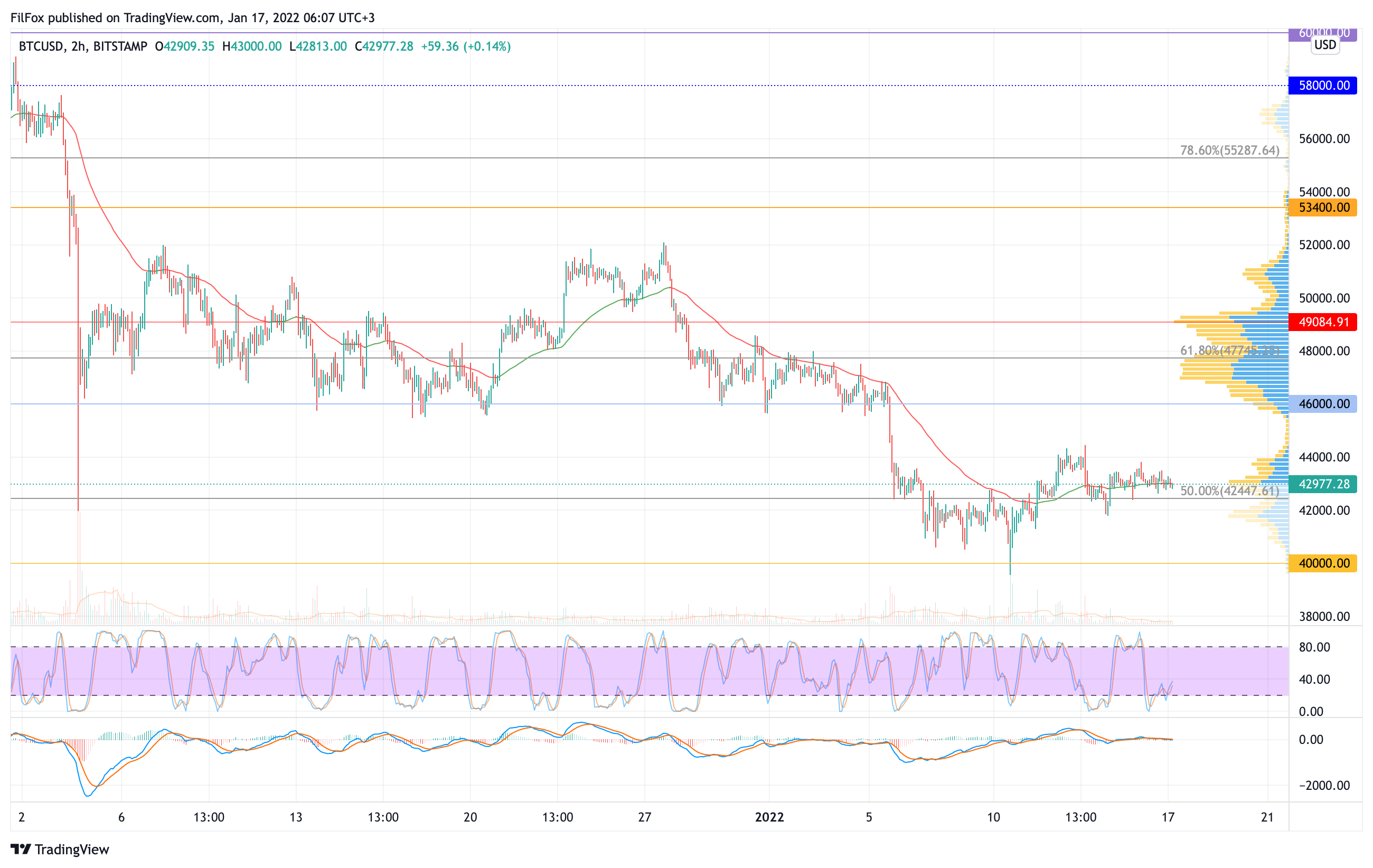The width and height of the screenshot is (1373, 868).
Task: Click the TradingView logo icon
Action: click(21, 849)
